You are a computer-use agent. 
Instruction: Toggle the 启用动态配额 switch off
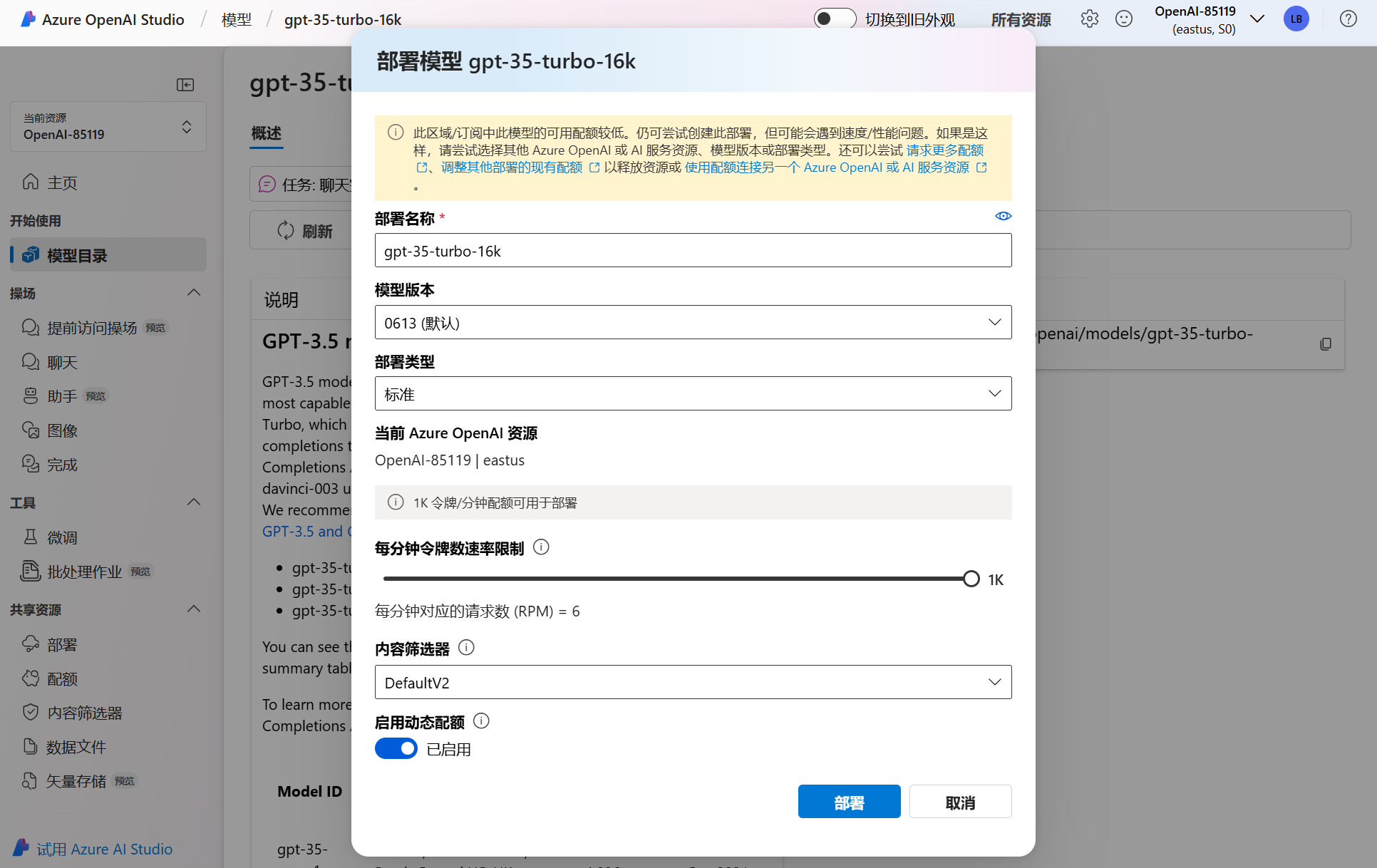[x=396, y=748]
